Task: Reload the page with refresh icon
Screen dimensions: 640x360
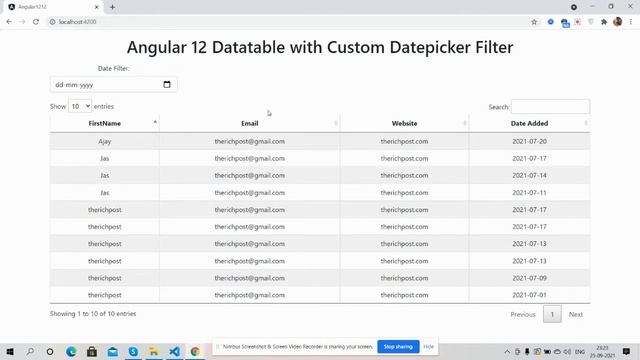Action: [36, 22]
